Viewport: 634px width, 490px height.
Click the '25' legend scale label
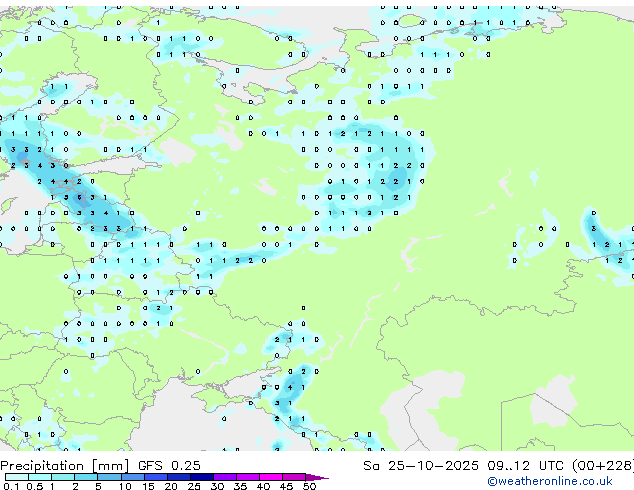194,486
